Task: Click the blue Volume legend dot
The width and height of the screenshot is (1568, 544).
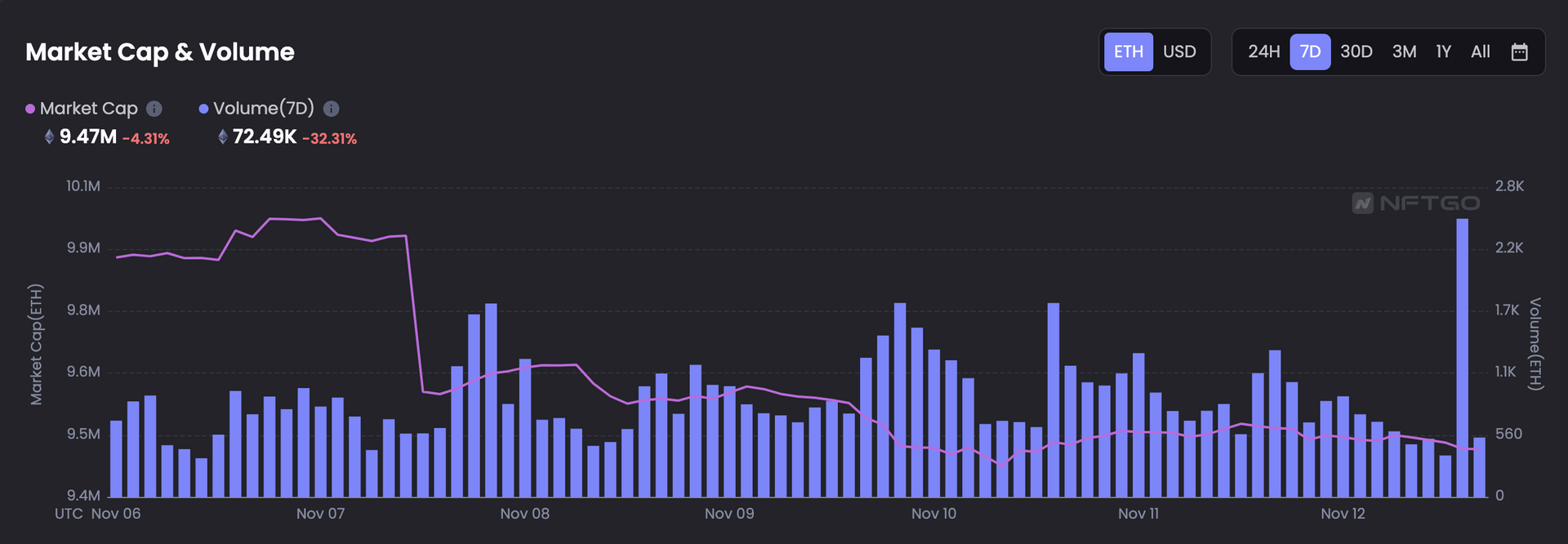Action: (203, 109)
